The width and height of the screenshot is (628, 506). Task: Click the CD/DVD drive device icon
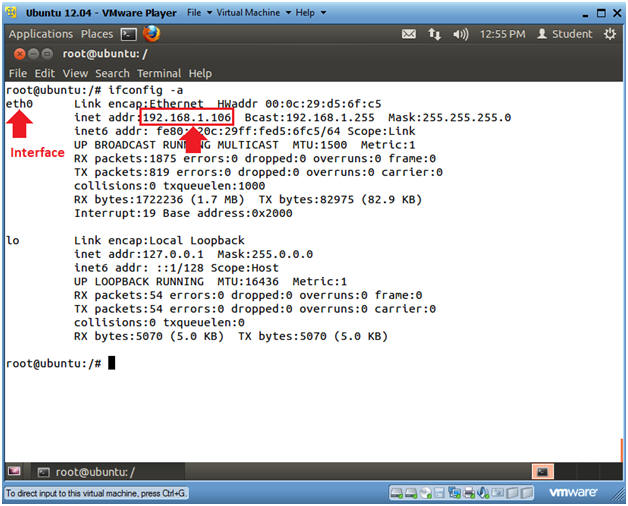[x=425, y=493]
